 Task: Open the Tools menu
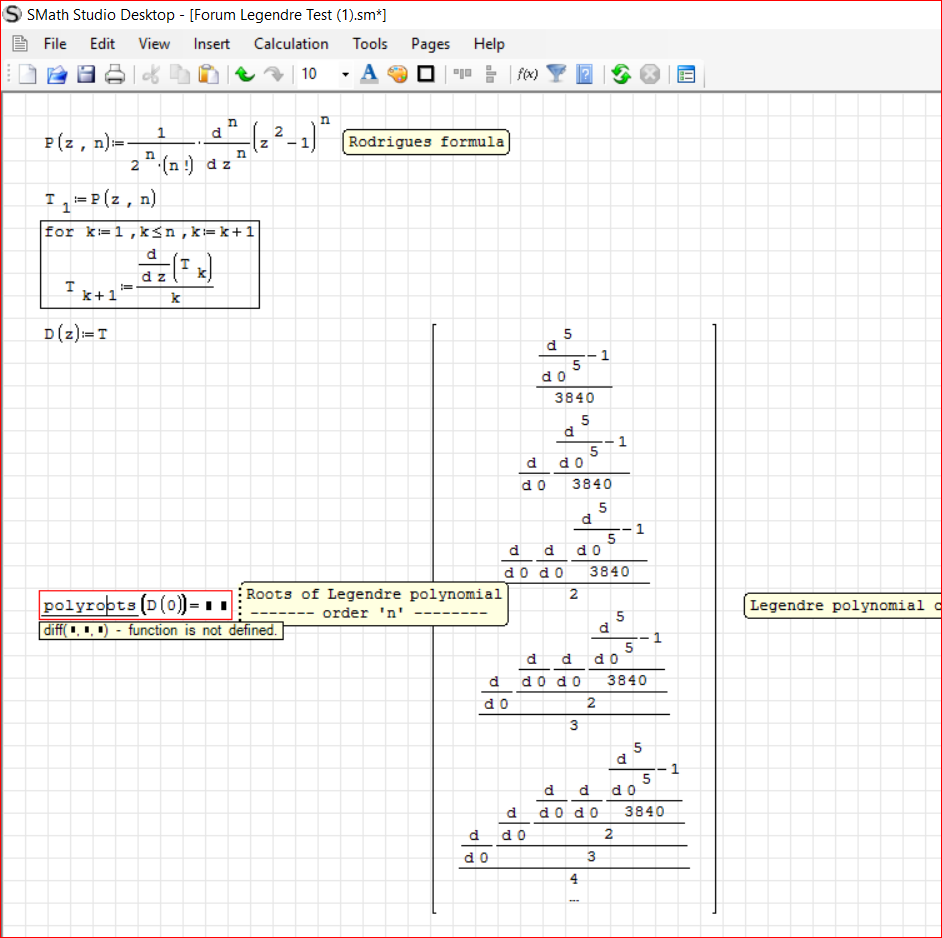(x=370, y=44)
